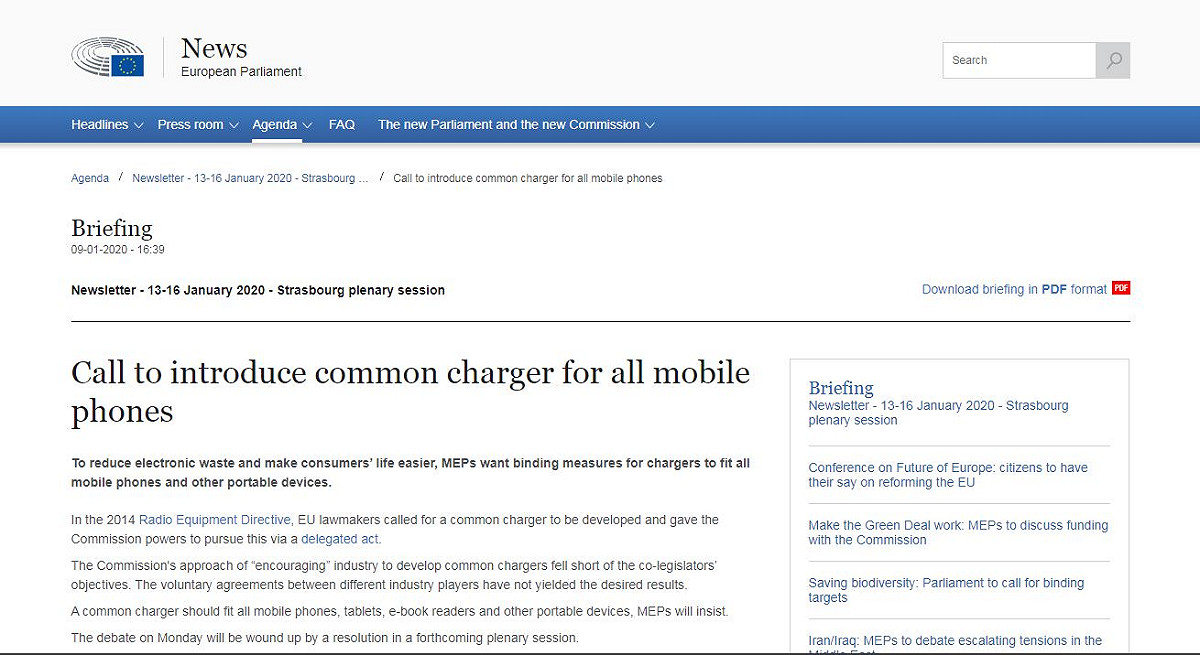Click the News site title
Image resolution: width=1200 pixels, height=655 pixels.
[x=214, y=48]
